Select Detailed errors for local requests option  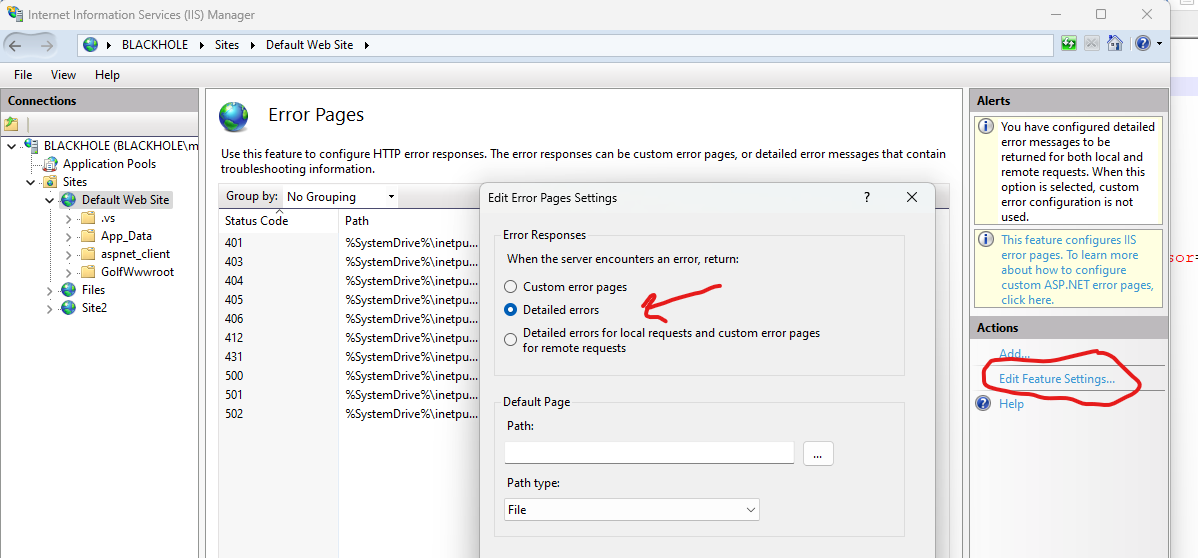tap(510, 340)
